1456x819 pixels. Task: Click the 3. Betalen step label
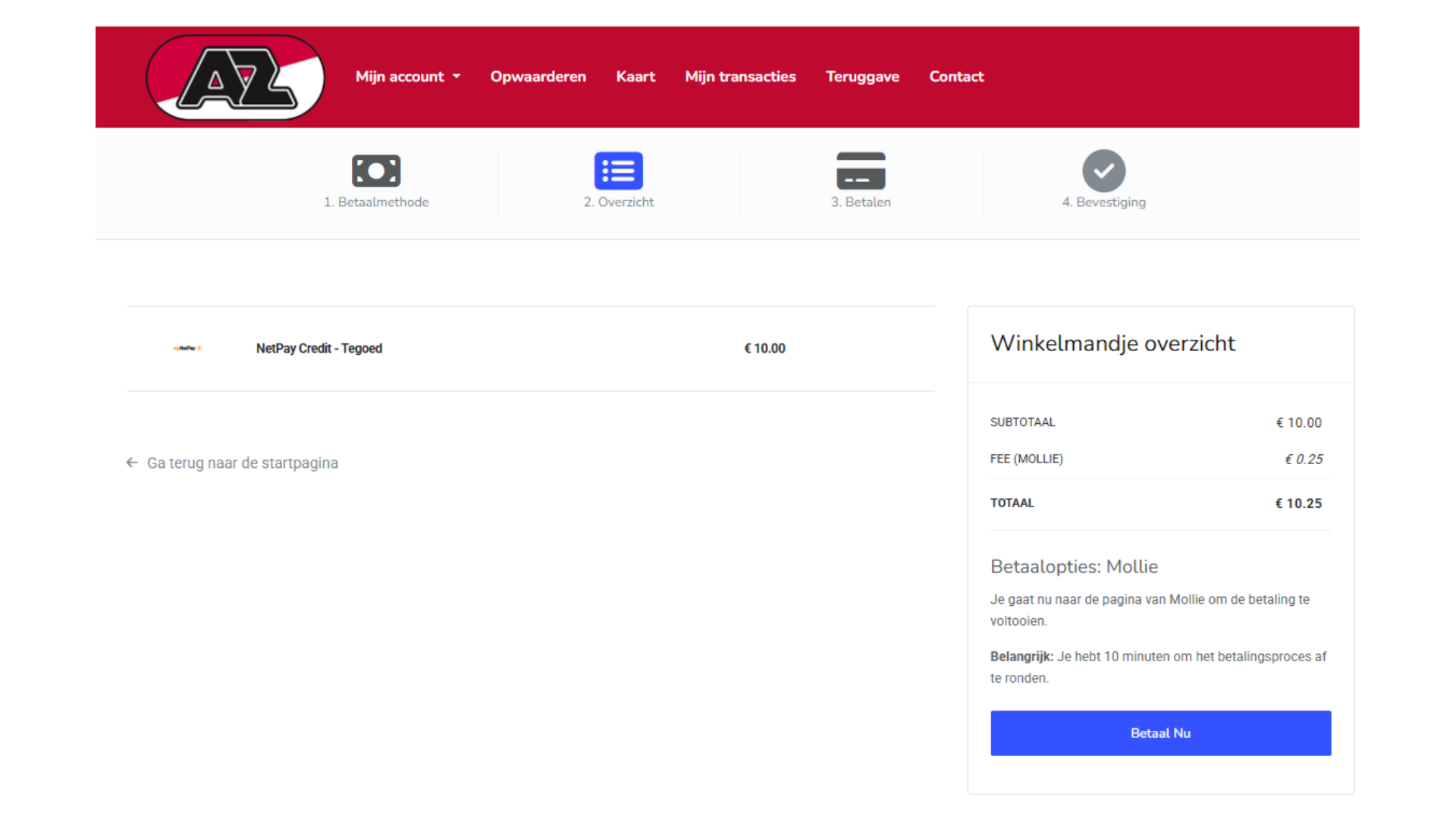click(861, 202)
